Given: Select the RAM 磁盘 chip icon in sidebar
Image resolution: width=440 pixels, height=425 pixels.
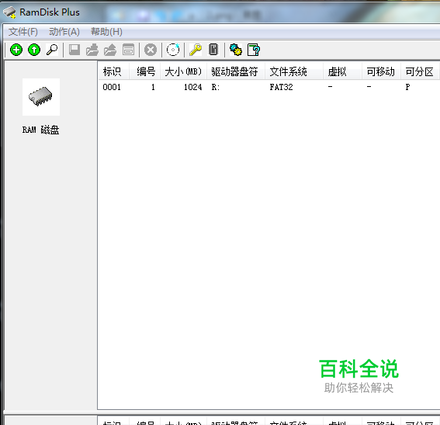Looking at the screenshot, I should pos(41,97).
